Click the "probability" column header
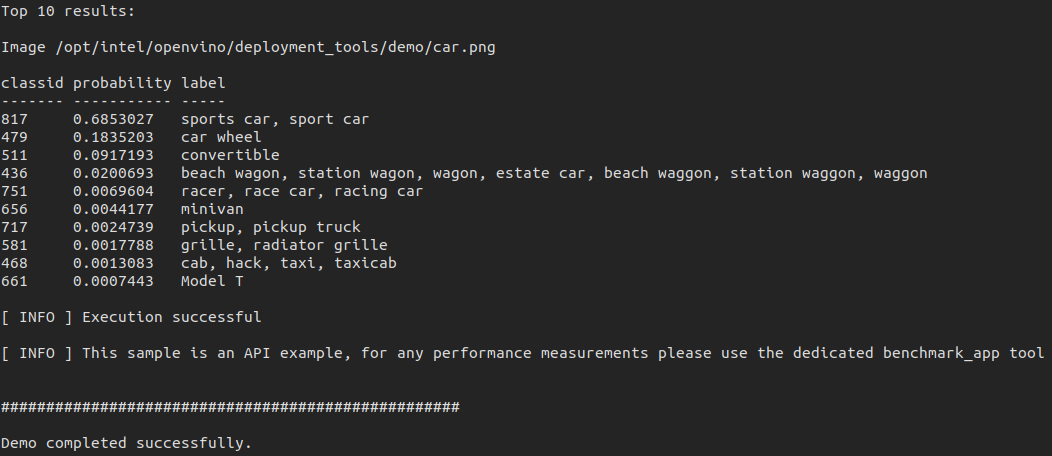Image resolution: width=1052 pixels, height=456 pixels. (x=122, y=83)
